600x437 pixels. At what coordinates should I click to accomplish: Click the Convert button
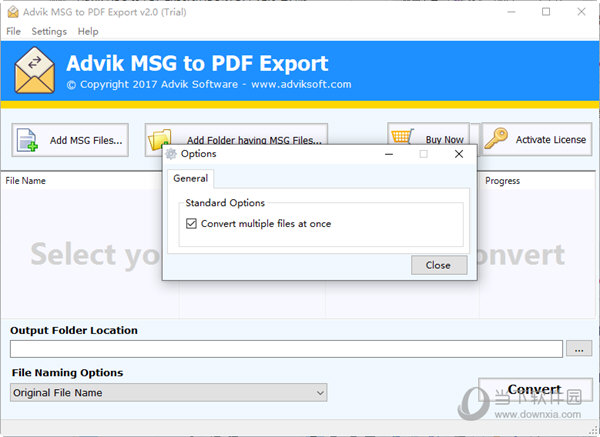pos(535,390)
